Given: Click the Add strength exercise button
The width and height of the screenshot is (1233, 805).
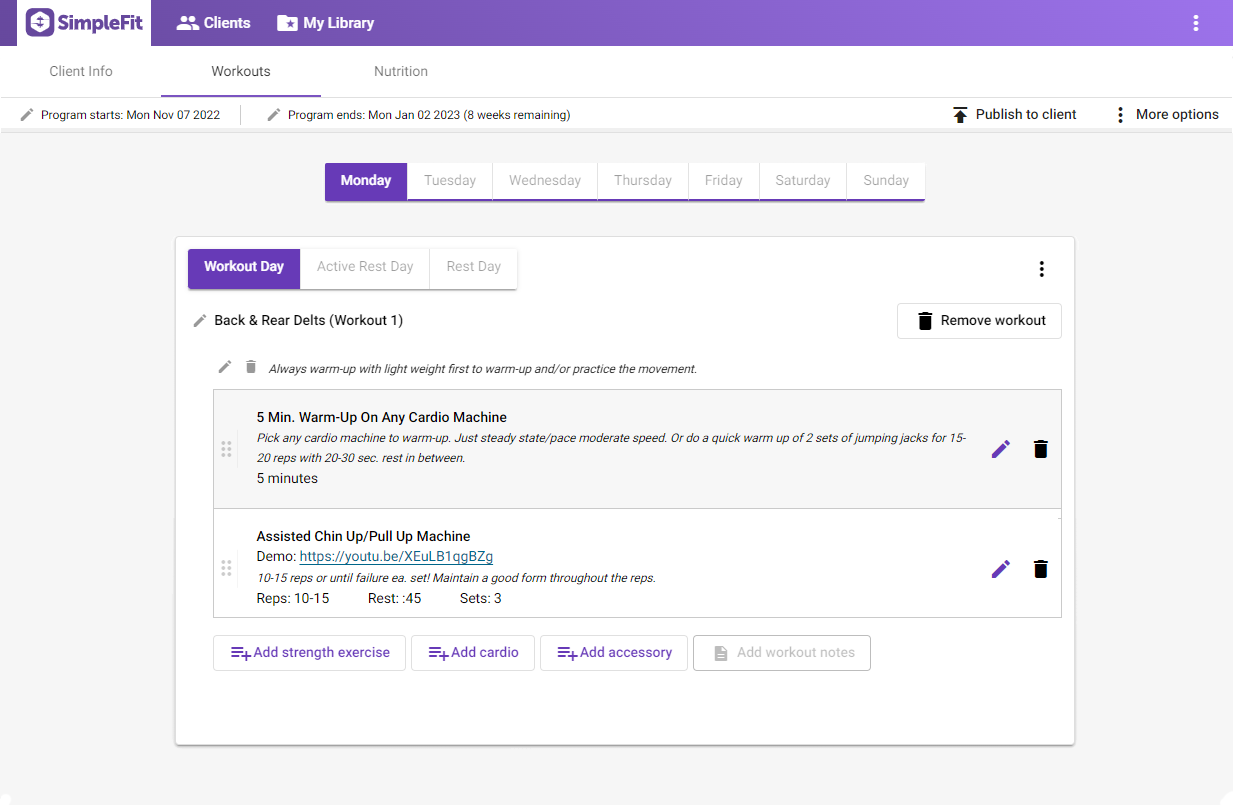Looking at the screenshot, I should coord(309,652).
